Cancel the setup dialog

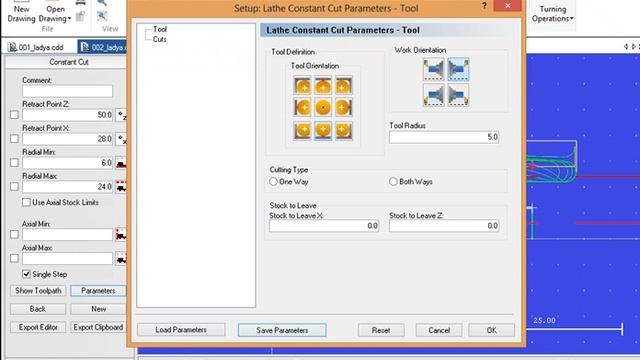point(439,330)
